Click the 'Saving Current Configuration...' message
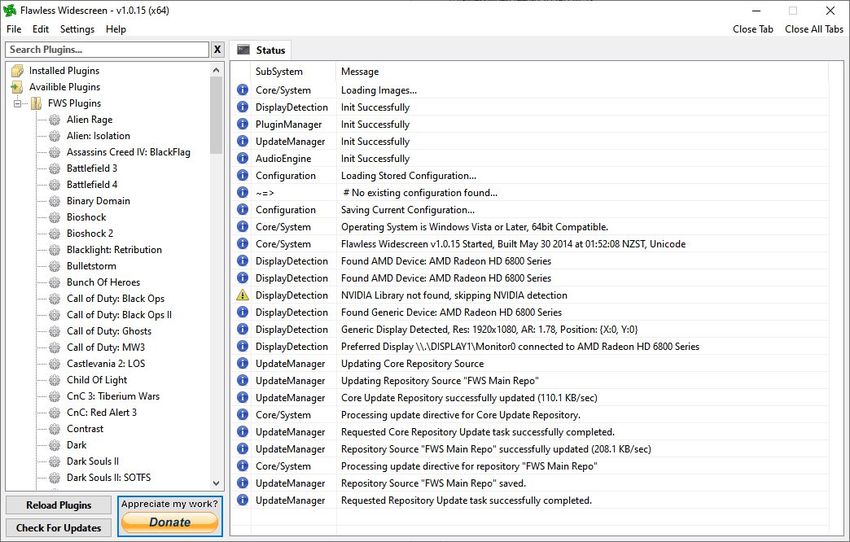 (x=408, y=210)
